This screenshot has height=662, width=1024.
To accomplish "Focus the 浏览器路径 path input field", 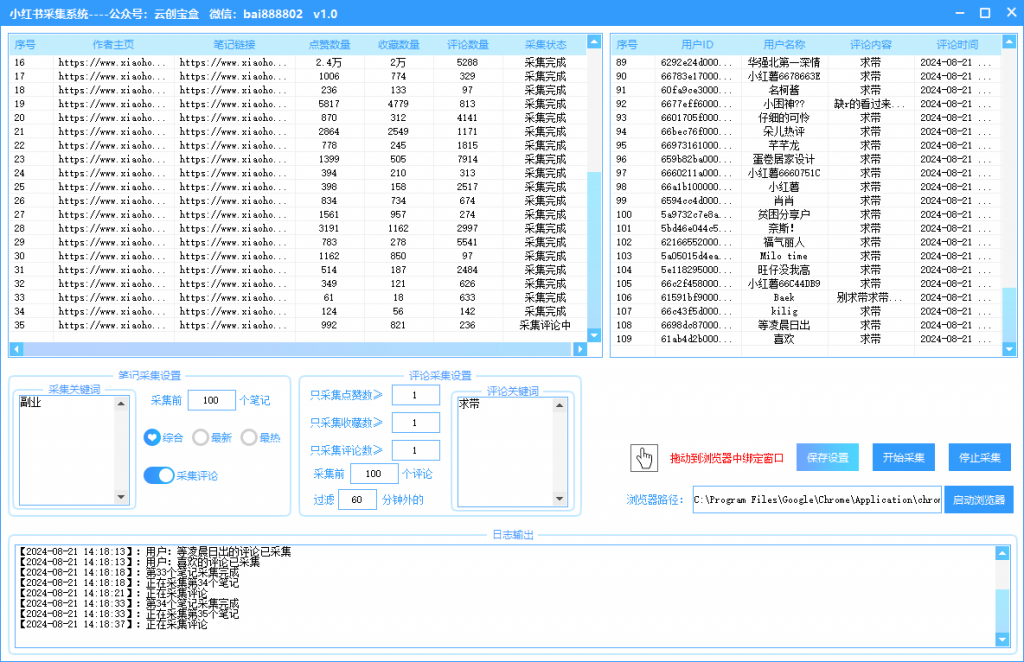I will pos(816,500).
